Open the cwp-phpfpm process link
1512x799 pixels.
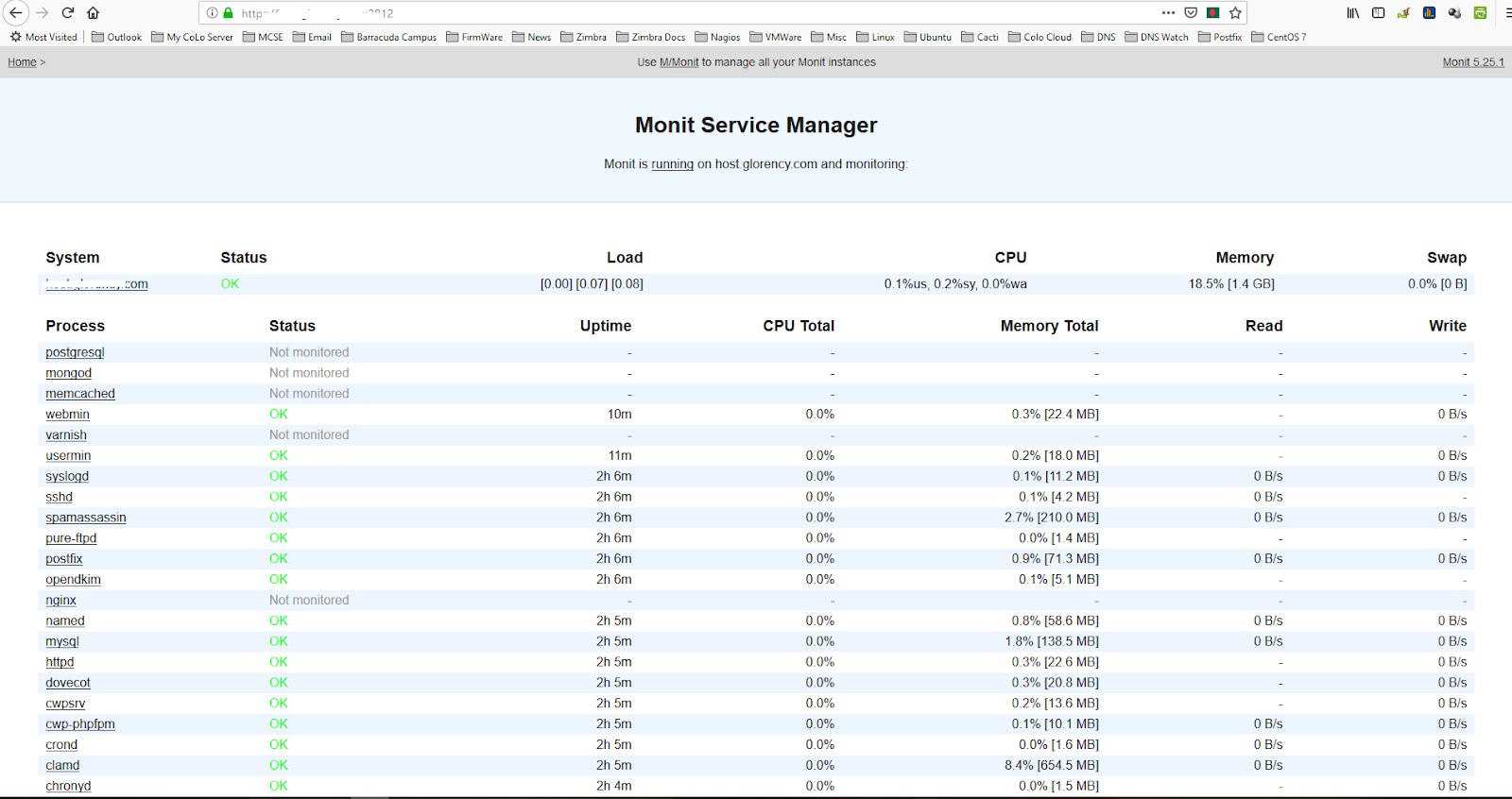click(x=80, y=724)
